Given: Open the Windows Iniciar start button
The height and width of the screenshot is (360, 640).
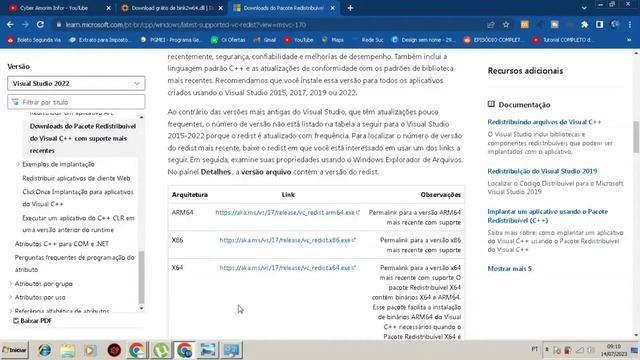Looking at the screenshot, I should (15, 350).
